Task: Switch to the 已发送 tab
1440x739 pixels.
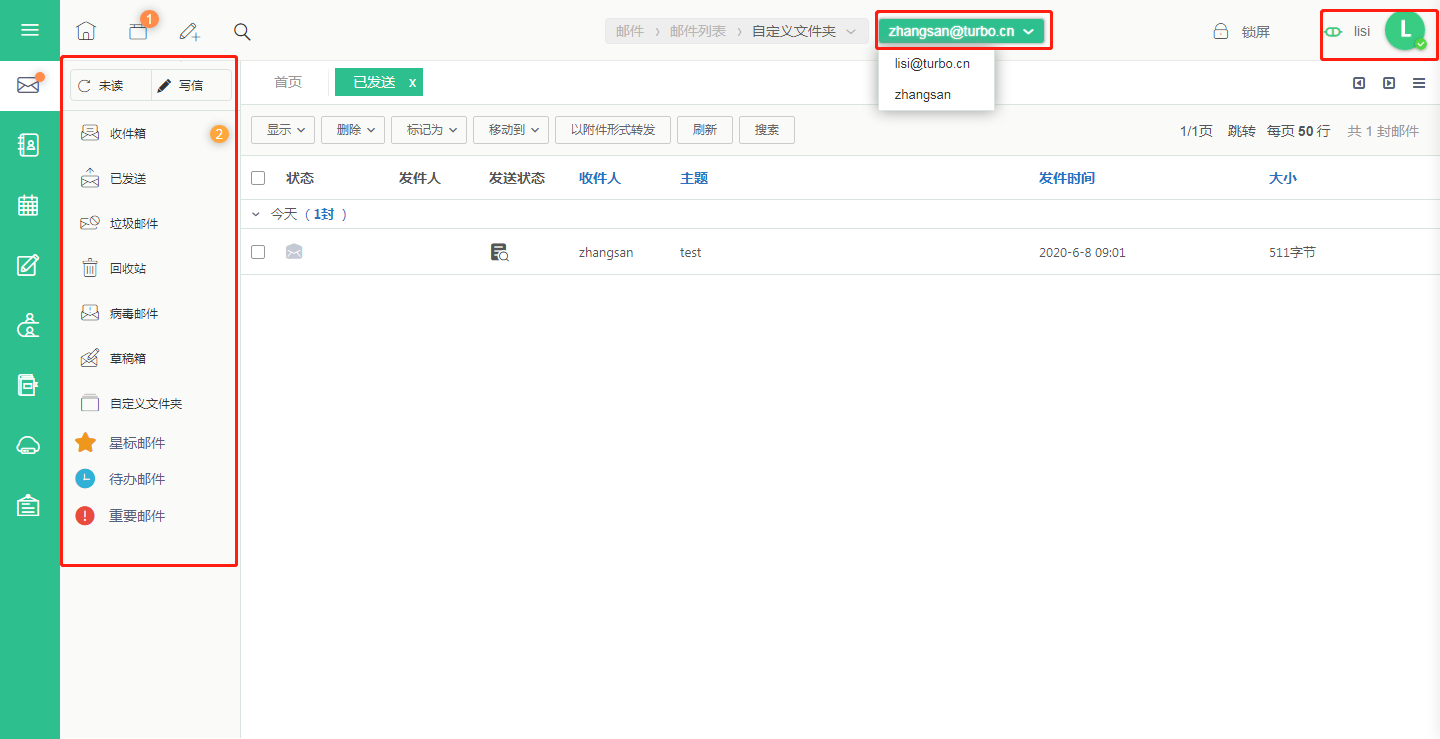Action: pyautogui.click(x=375, y=82)
